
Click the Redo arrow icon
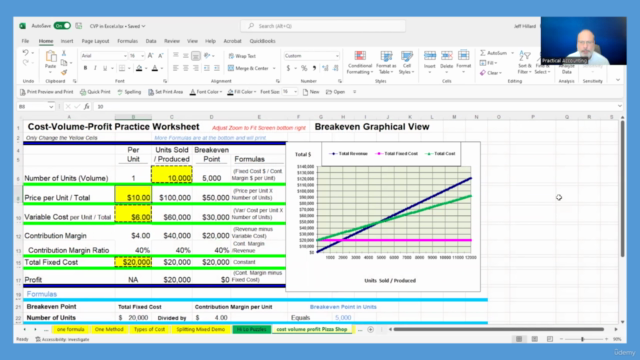pos(26,63)
